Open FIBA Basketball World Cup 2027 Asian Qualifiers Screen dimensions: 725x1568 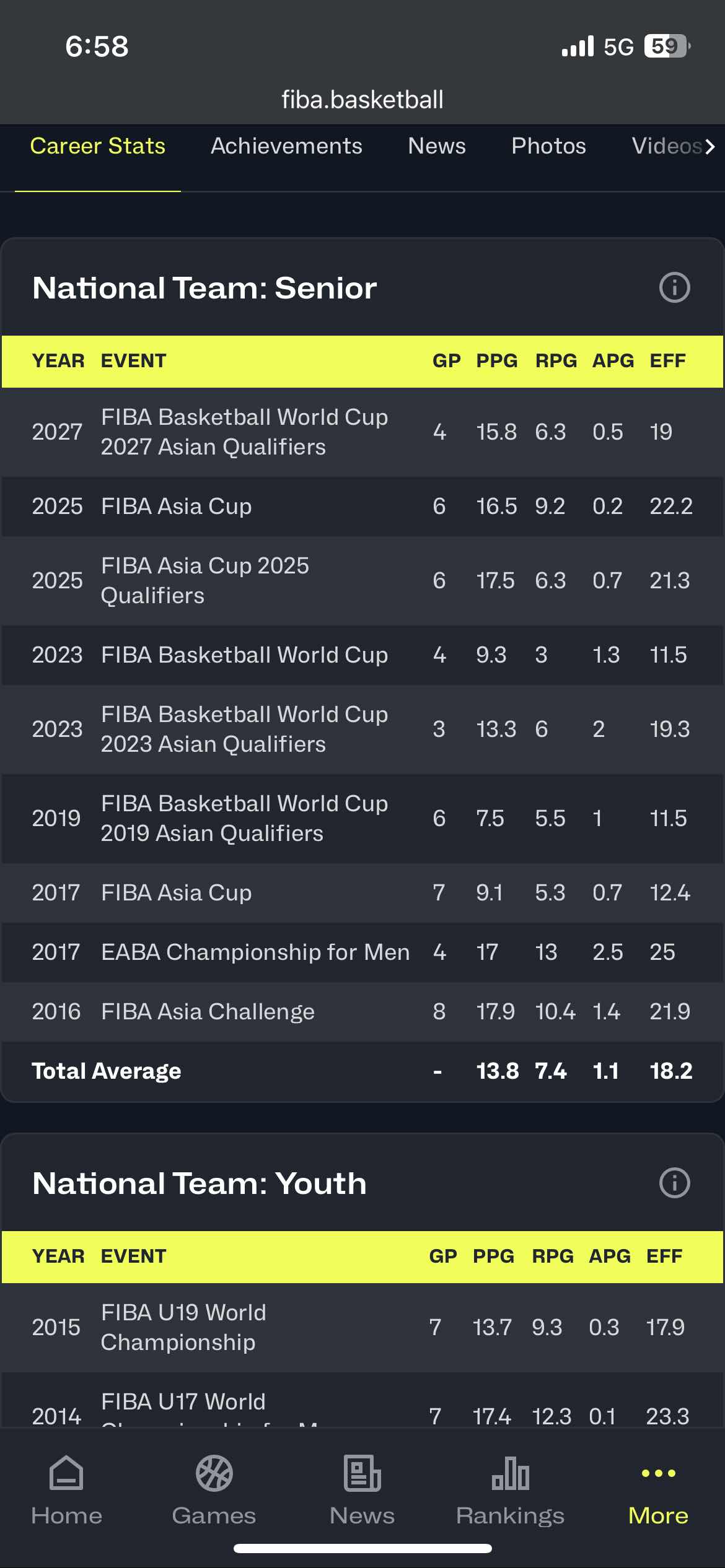coord(244,432)
